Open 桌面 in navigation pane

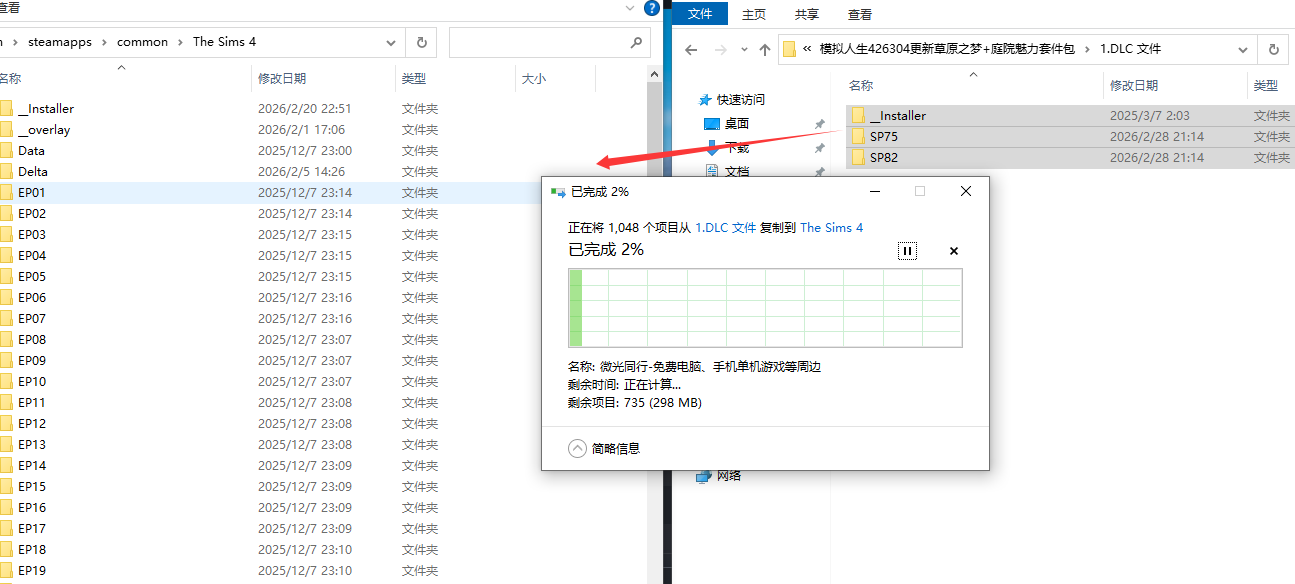(736, 123)
